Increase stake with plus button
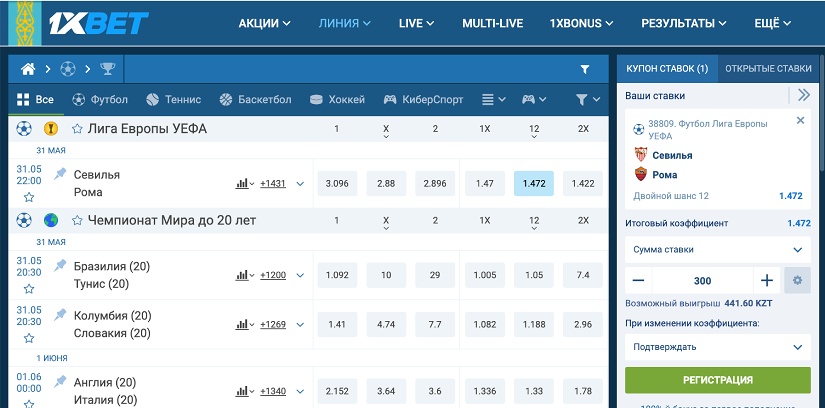Screen dimensions: 825x408 (x=767, y=281)
